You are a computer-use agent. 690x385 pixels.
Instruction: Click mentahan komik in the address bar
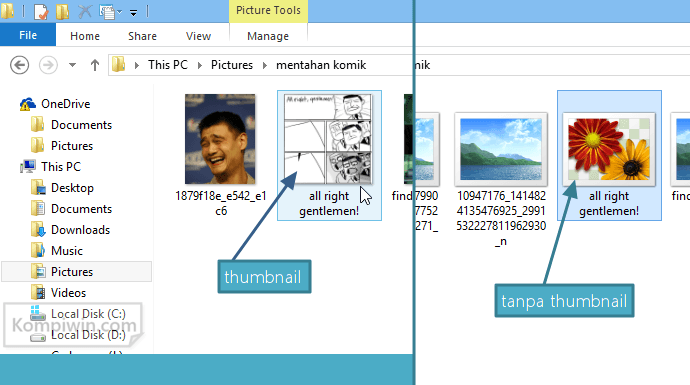coord(321,65)
